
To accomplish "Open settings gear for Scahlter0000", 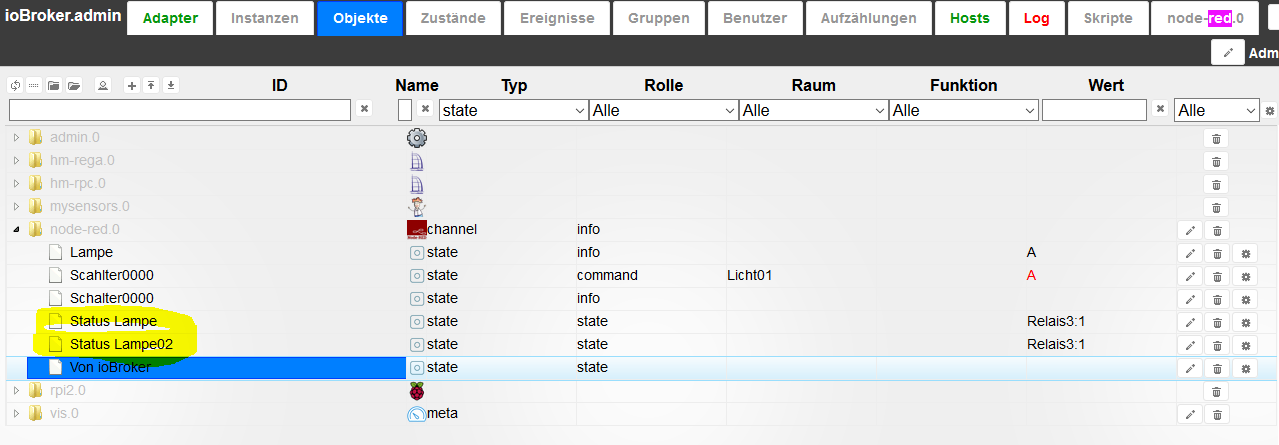I will [1244, 276].
